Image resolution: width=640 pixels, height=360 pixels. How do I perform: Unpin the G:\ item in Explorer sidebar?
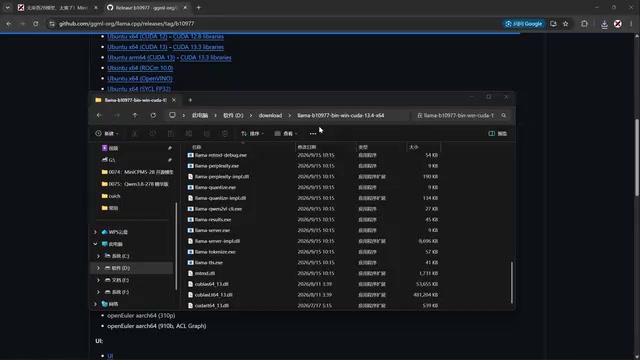(x=170, y=160)
